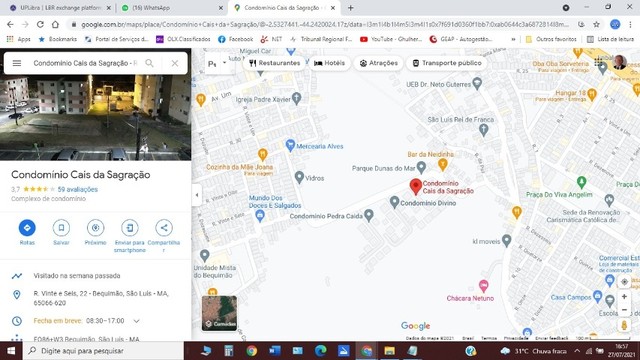This screenshot has width=640, height=360.
Task: Click the Compartilhar share icon
Action: point(164,228)
